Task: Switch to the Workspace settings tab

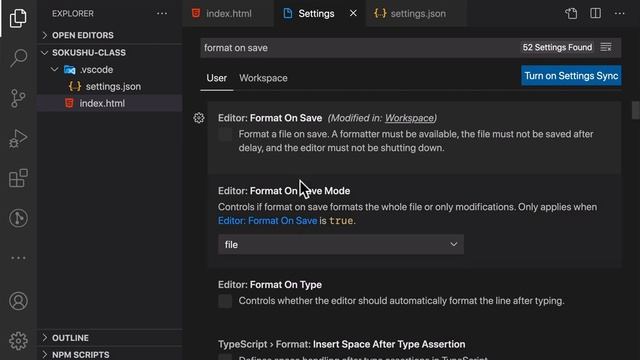Action: 263,78
